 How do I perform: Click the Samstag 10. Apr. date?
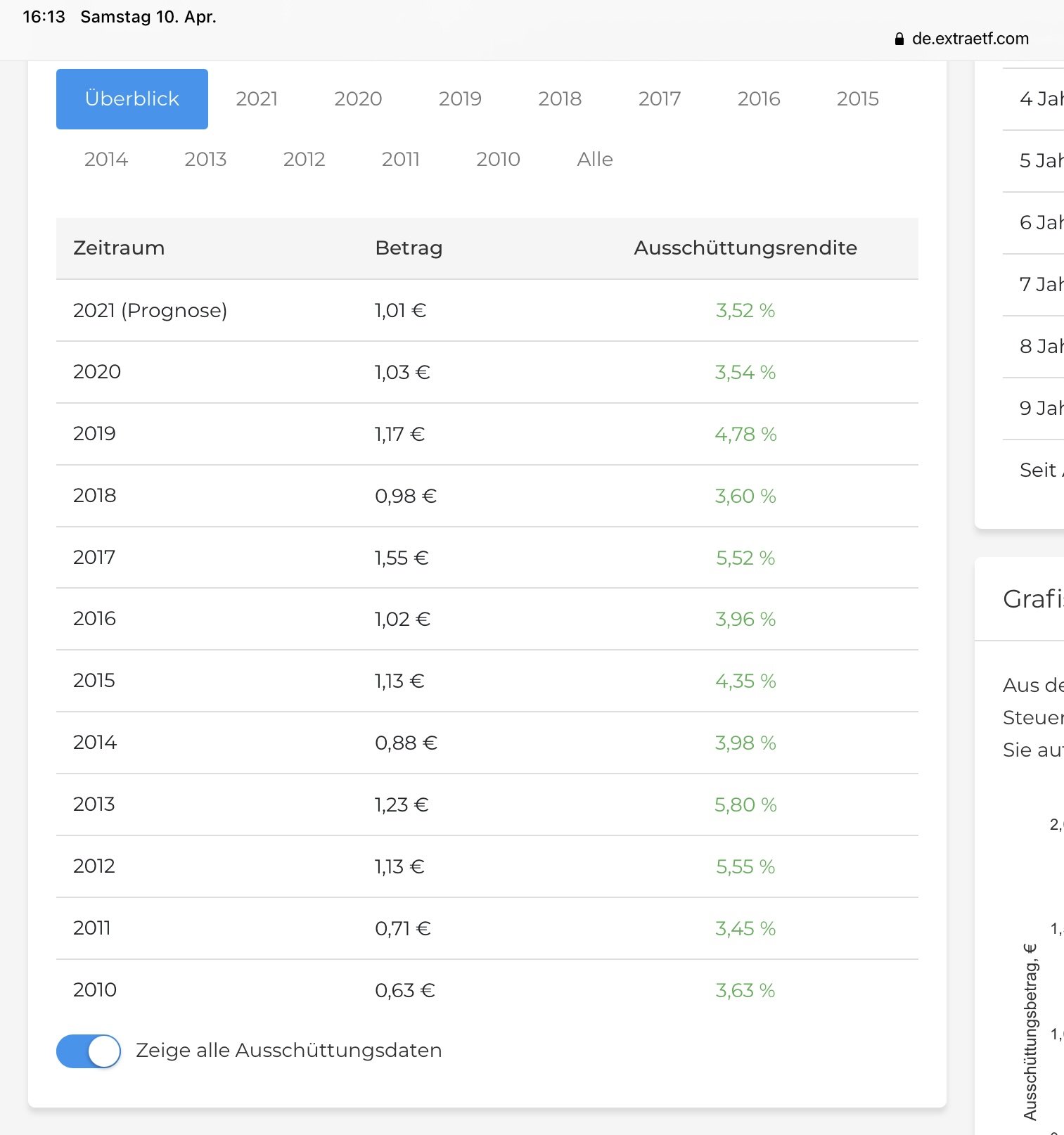coord(148,17)
